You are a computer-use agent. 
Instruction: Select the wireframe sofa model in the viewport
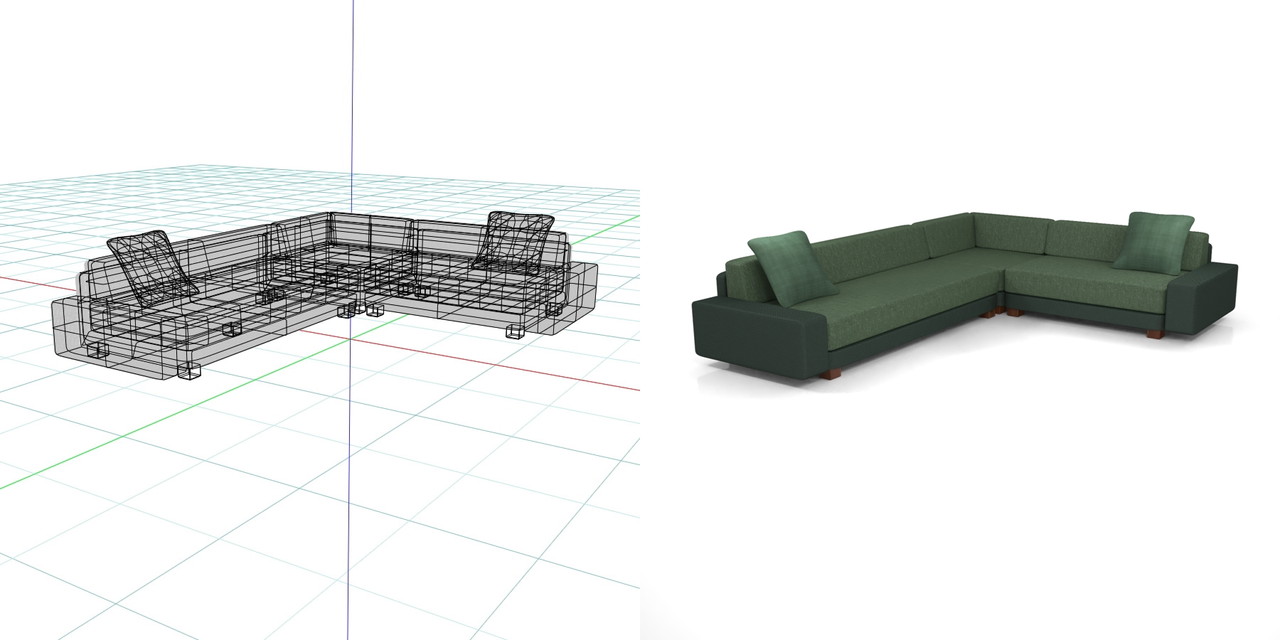coord(325,295)
